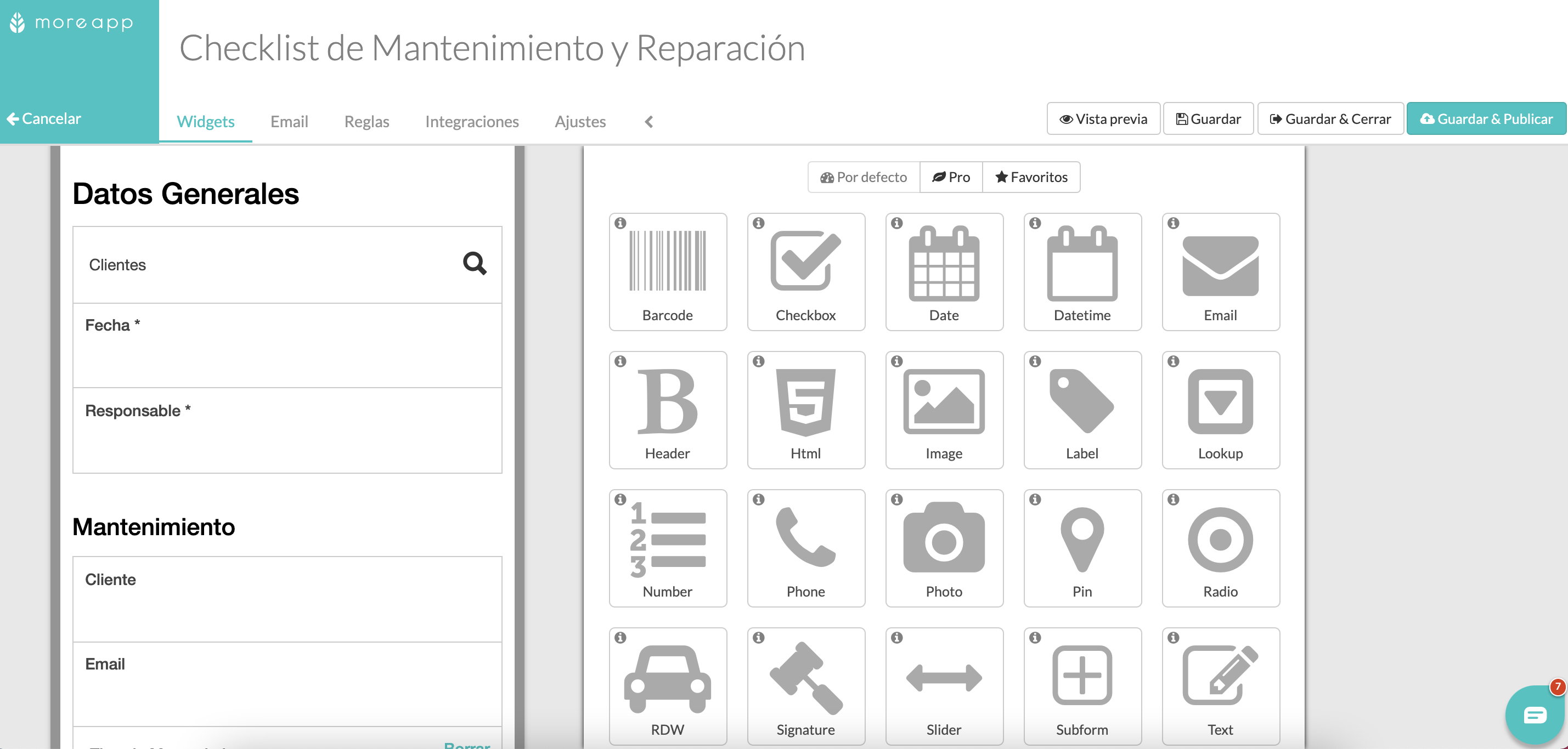Add a Pin widget
This screenshot has width=1568, height=749.
click(x=1082, y=548)
